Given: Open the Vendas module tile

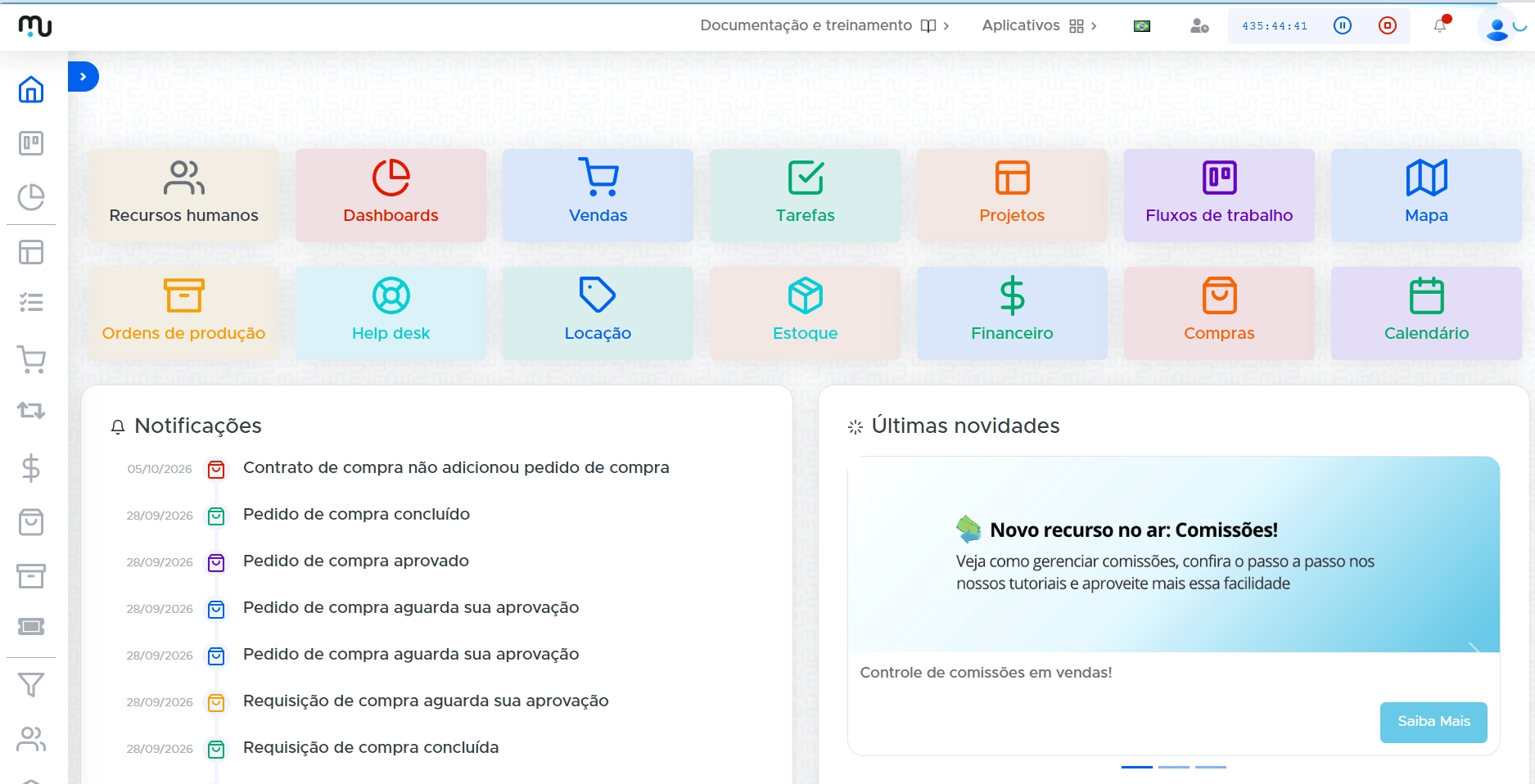Looking at the screenshot, I should coord(598,196).
